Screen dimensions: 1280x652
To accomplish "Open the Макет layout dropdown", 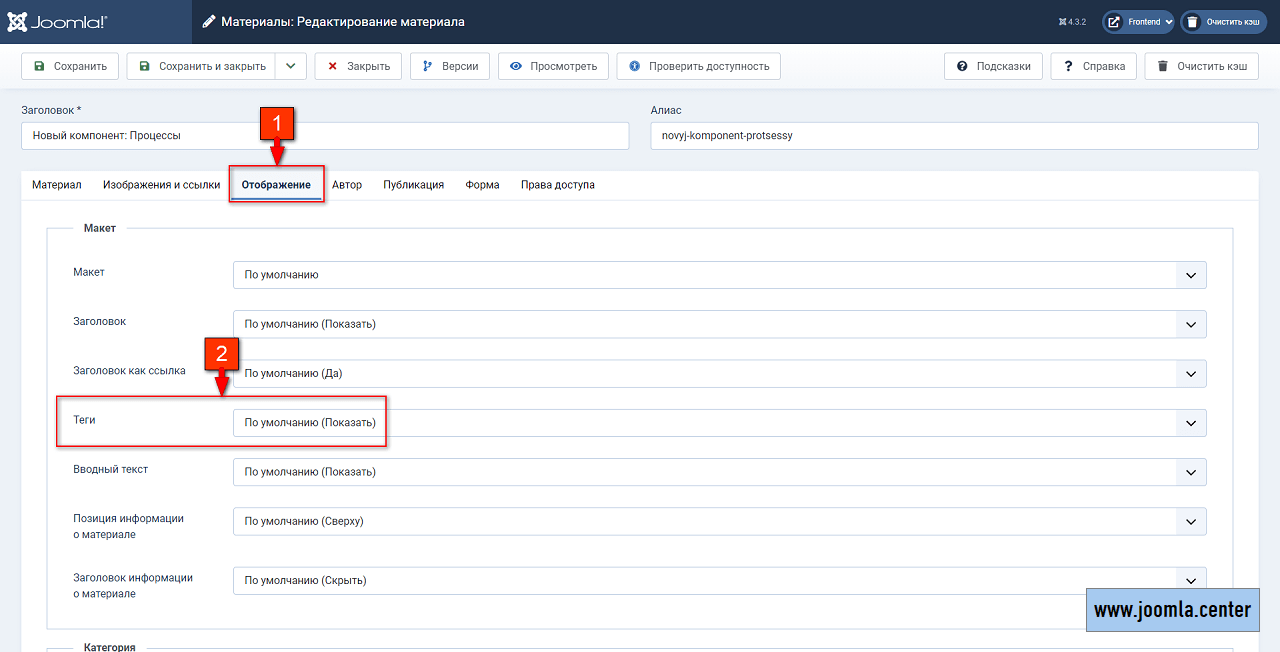I will pos(719,275).
